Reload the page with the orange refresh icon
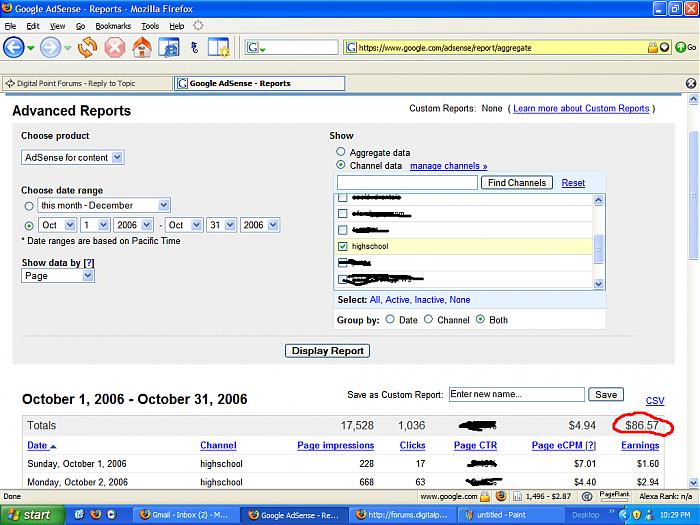The height and width of the screenshot is (525, 700). [88, 47]
